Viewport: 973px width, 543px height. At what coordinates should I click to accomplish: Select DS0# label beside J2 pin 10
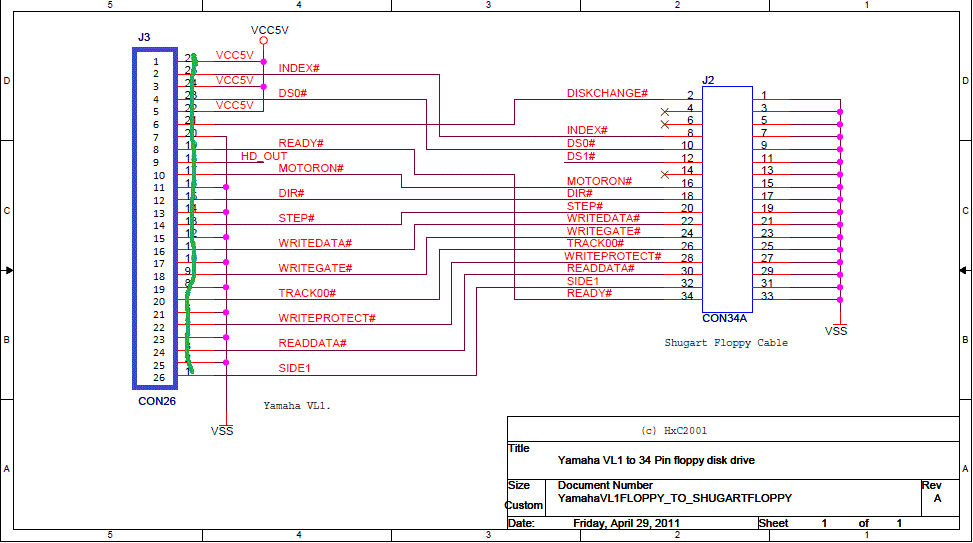tap(581, 143)
